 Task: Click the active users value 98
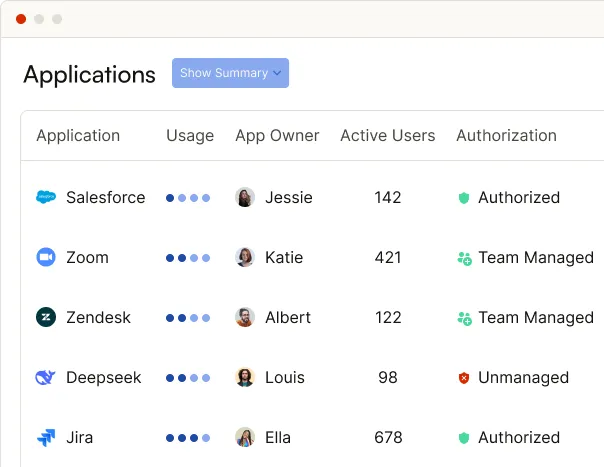tap(388, 378)
